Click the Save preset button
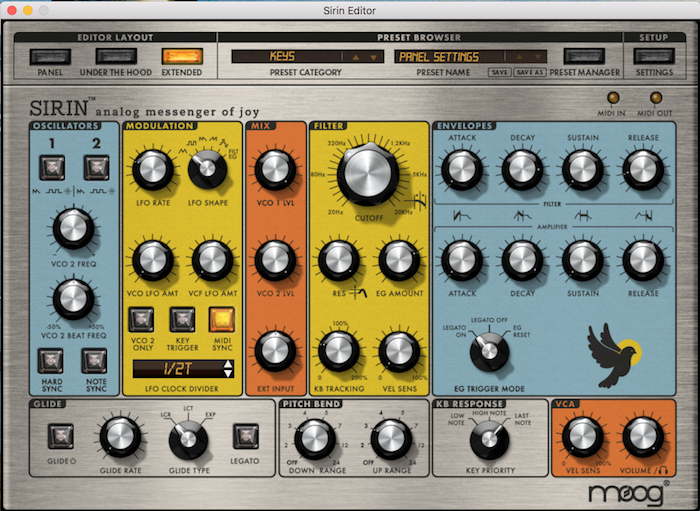The image size is (700, 511). click(500, 72)
